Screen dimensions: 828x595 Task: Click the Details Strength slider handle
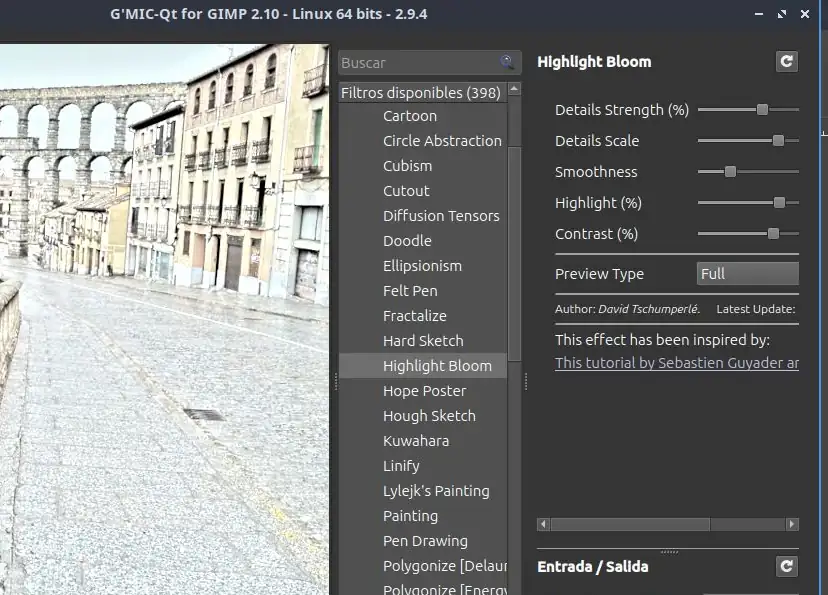click(762, 109)
